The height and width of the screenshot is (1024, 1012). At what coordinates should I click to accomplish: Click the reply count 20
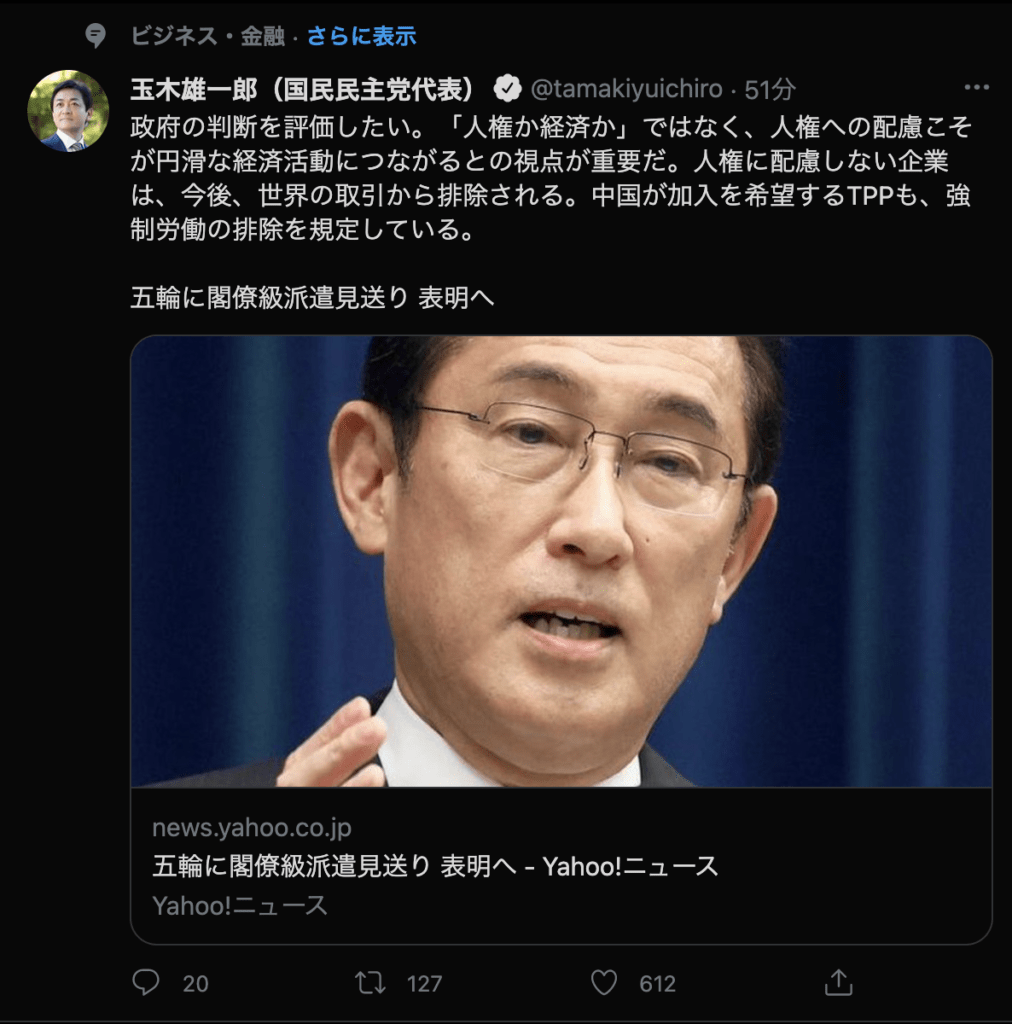point(195,984)
